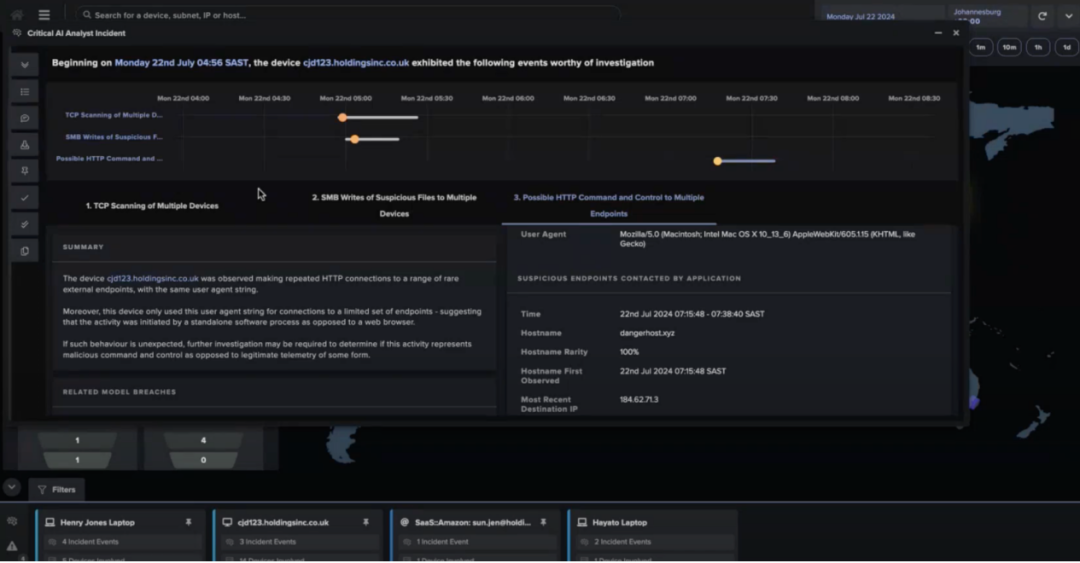Collapse the incident tray round chevron button

point(12,487)
